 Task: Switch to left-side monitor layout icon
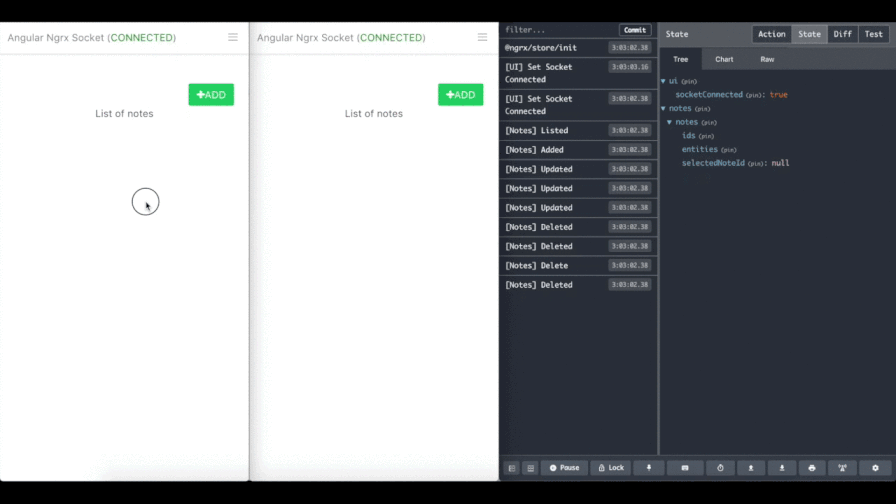click(x=512, y=468)
